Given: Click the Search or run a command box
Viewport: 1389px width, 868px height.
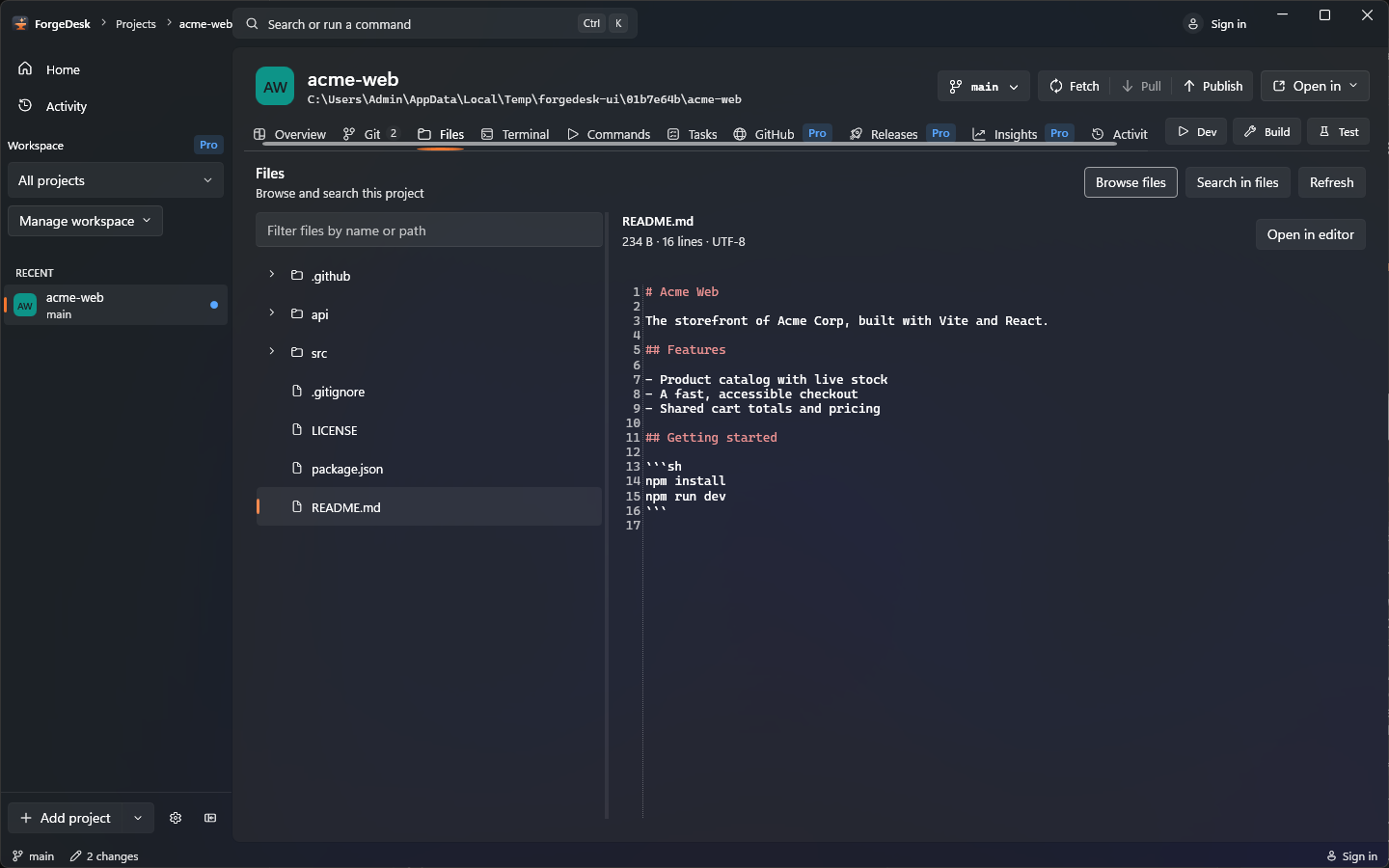Looking at the screenshot, I should [436, 24].
